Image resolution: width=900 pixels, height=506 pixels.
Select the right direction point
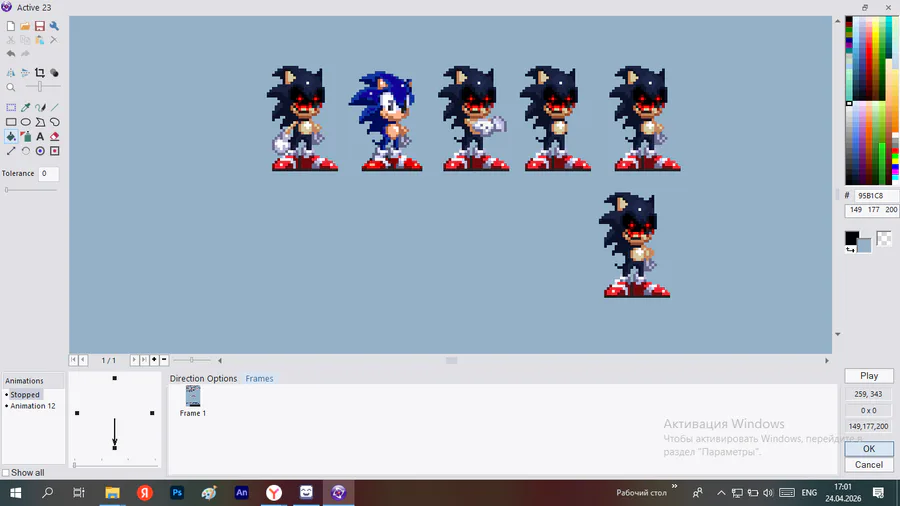pos(152,413)
